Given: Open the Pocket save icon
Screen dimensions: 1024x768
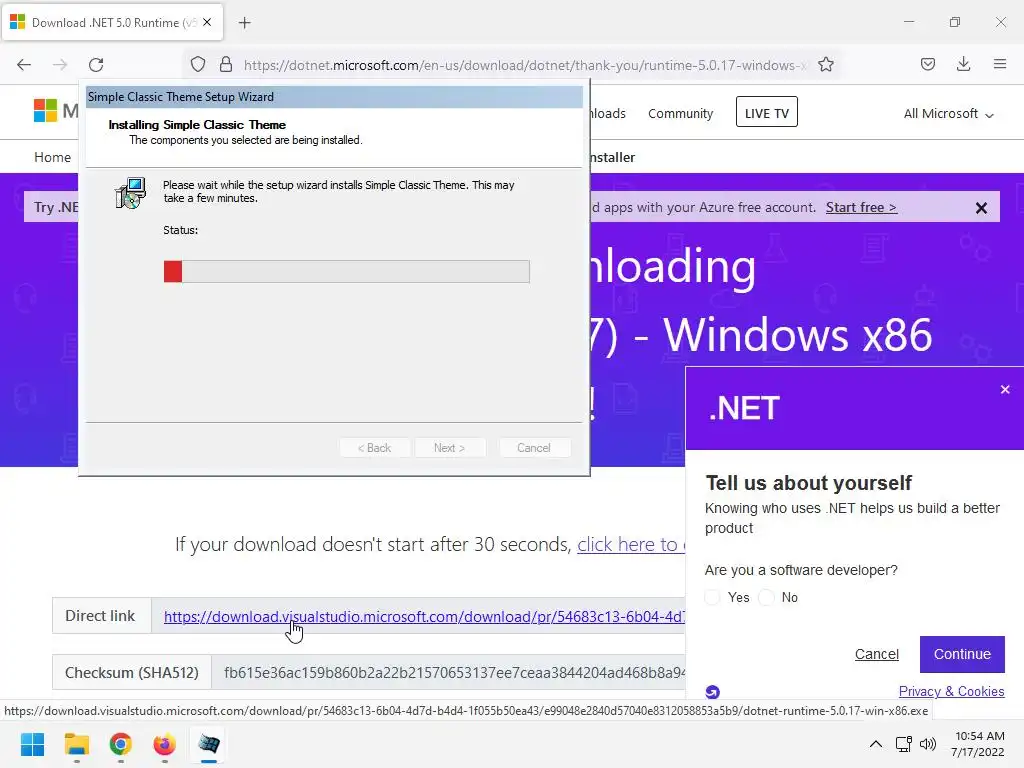Looking at the screenshot, I should [927, 64].
